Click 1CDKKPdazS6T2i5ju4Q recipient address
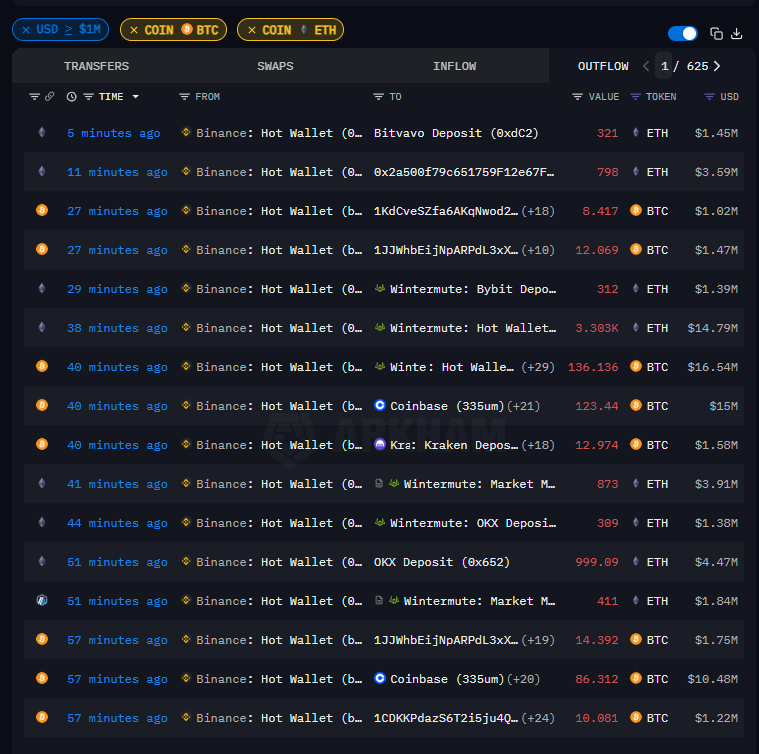Viewport: 759px width, 754px height. 446,718
